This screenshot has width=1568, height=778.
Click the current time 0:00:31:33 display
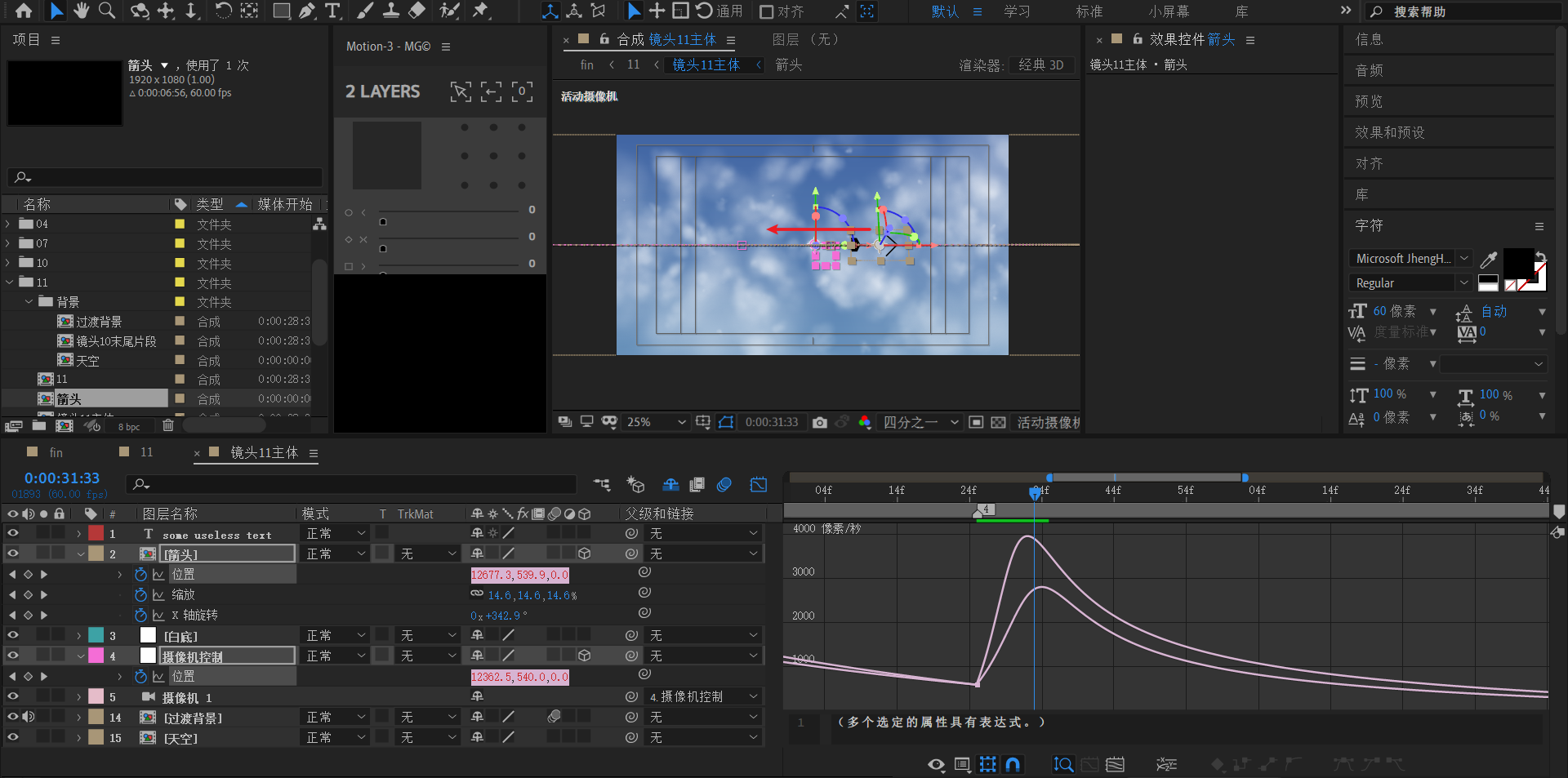tap(62, 478)
